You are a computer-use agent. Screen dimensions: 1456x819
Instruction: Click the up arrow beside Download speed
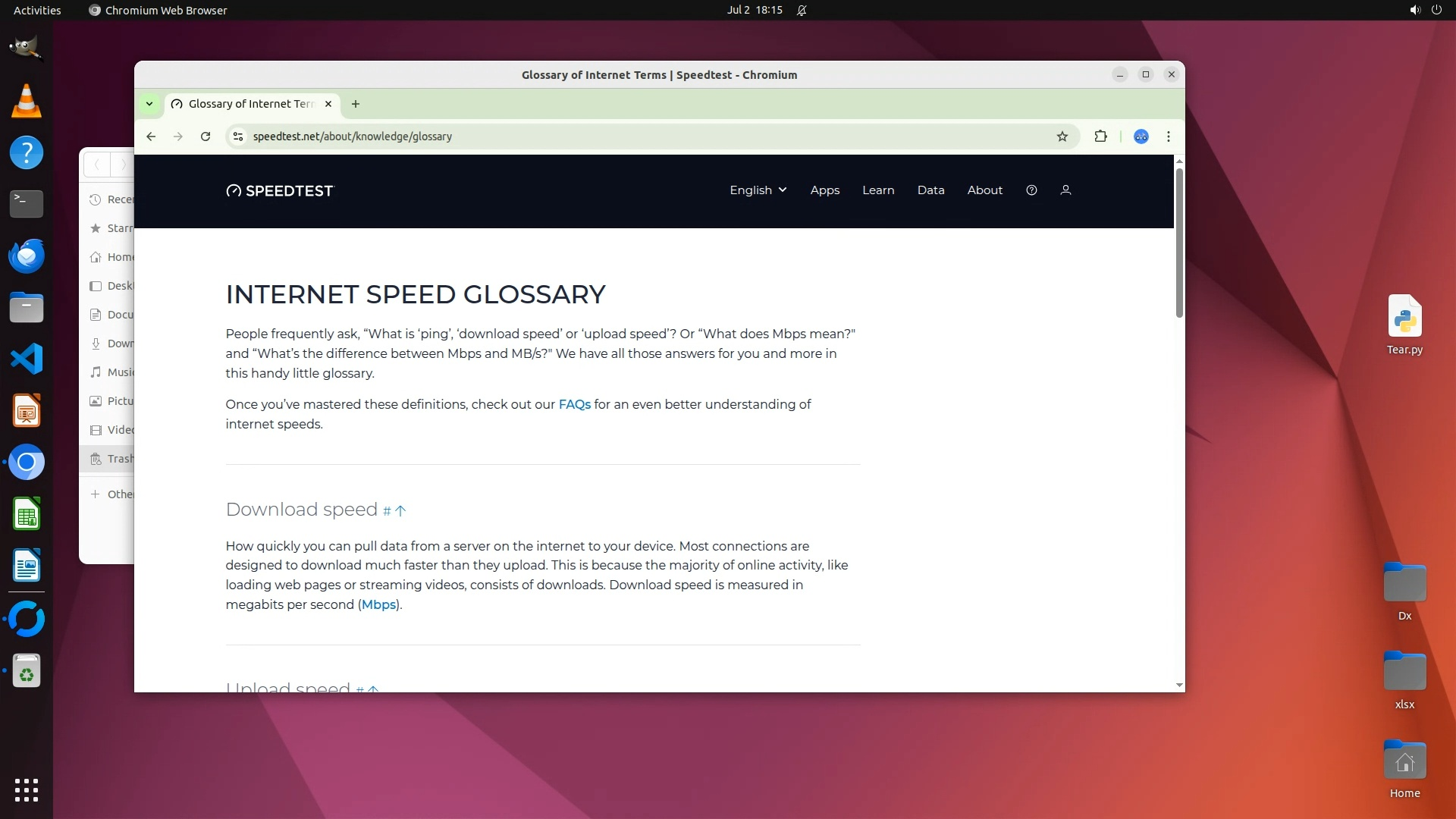[x=400, y=511]
